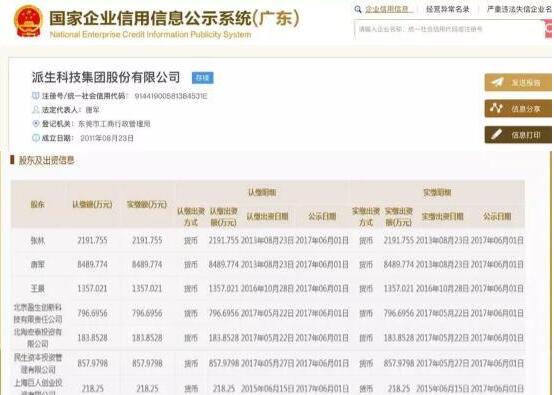Open the 经营异常名录 tab

pyautogui.click(x=447, y=10)
